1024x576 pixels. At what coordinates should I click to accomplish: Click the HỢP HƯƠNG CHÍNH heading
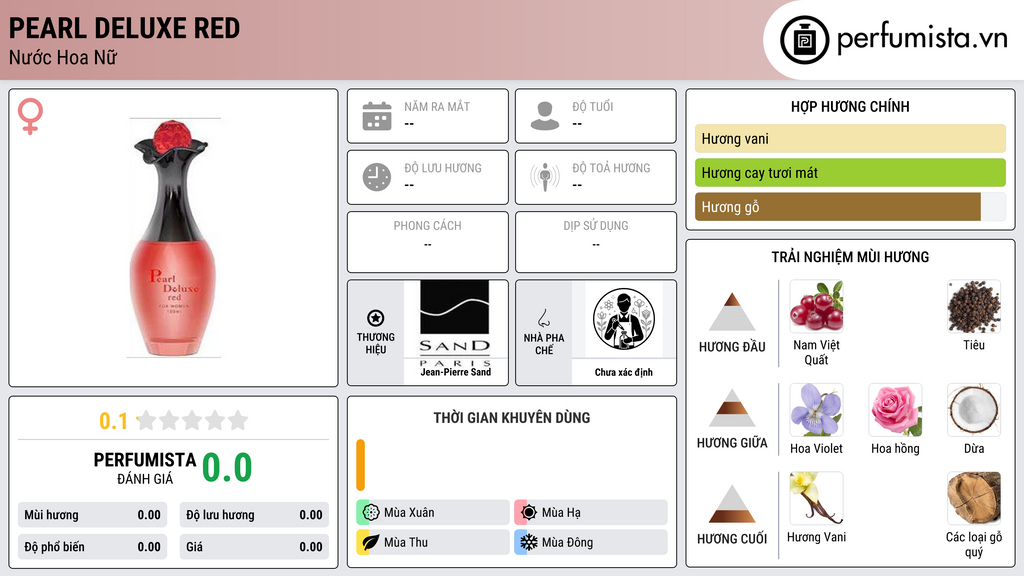[x=850, y=106]
